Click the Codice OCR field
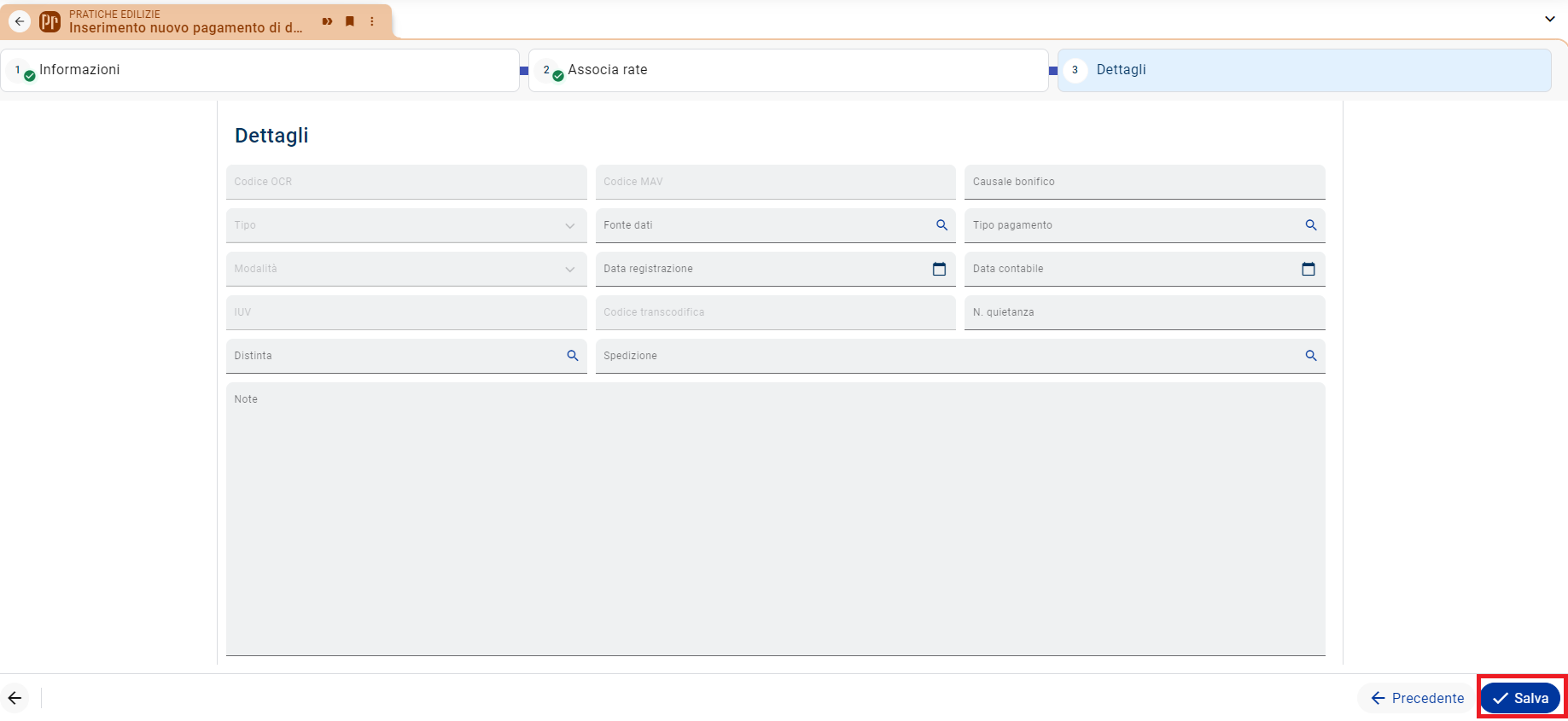The width and height of the screenshot is (1568, 721). point(406,182)
